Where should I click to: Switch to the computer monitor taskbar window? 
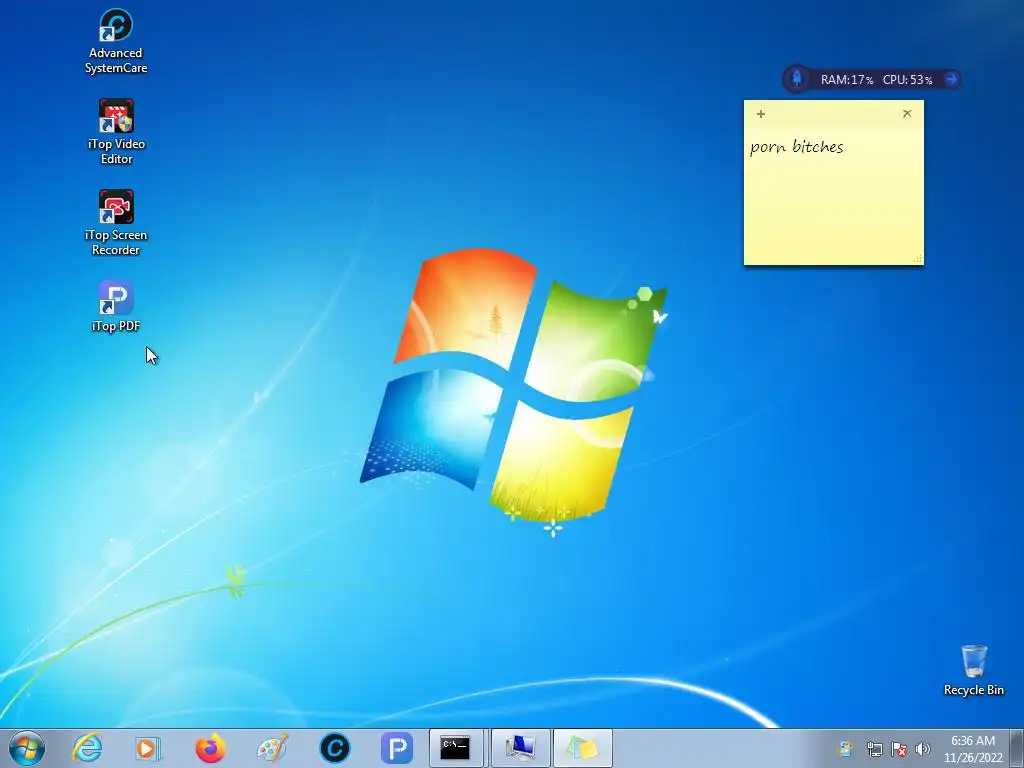[520, 748]
